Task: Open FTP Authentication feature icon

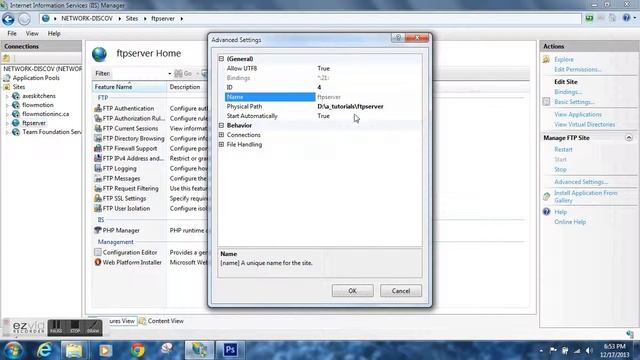Action: [x=98, y=108]
